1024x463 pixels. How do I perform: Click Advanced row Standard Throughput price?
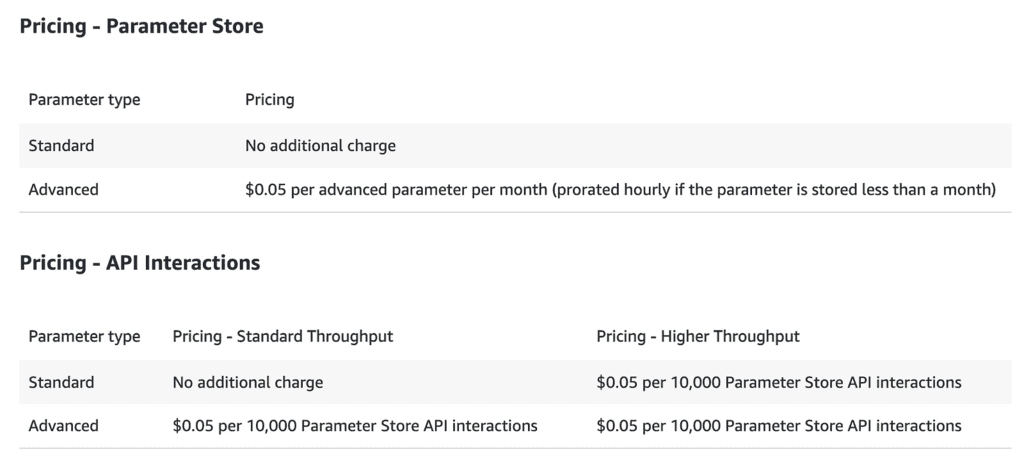(355, 426)
